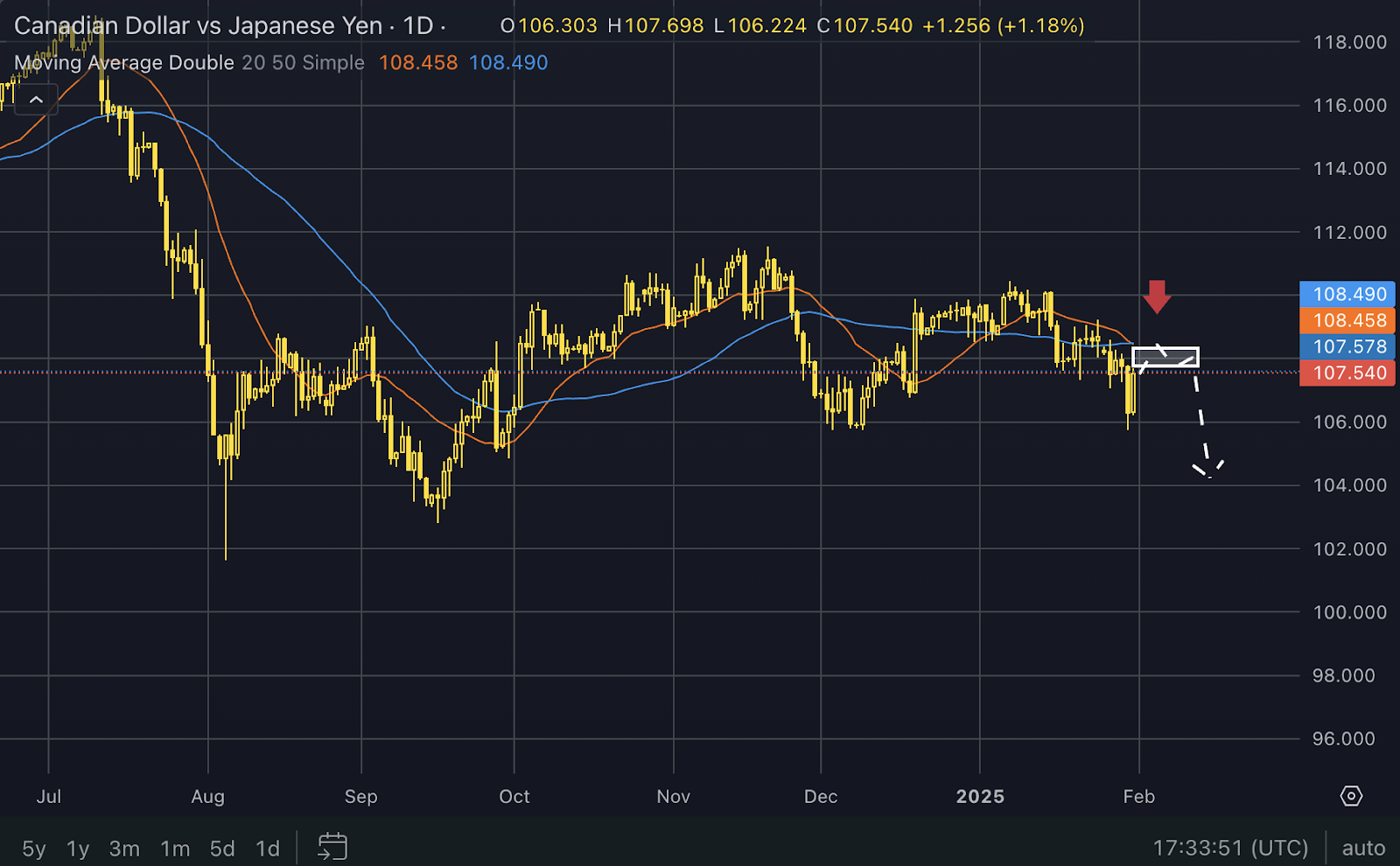Image resolution: width=1400 pixels, height=866 pixels.
Task: Select the Moving Average Double indicator legend
Action: (124, 63)
